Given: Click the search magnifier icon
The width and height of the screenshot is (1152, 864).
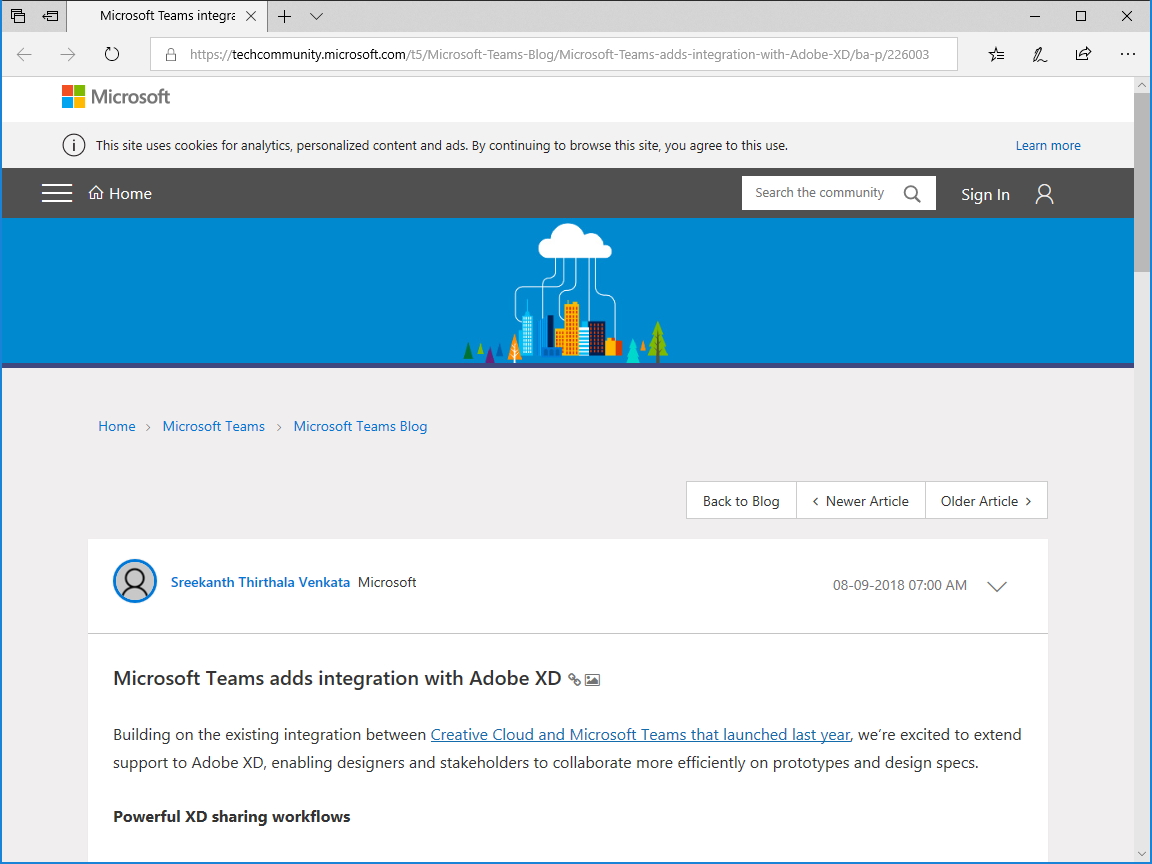Looking at the screenshot, I should 911,193.
